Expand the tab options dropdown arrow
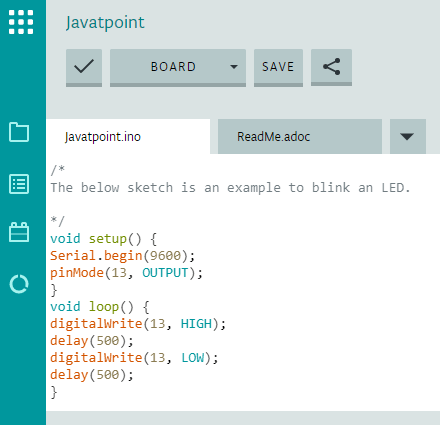 [408, 136]
